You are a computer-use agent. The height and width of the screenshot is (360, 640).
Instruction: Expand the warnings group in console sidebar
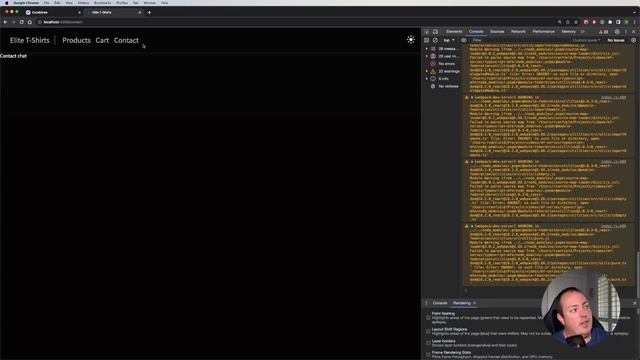click(x=427, y=71)
